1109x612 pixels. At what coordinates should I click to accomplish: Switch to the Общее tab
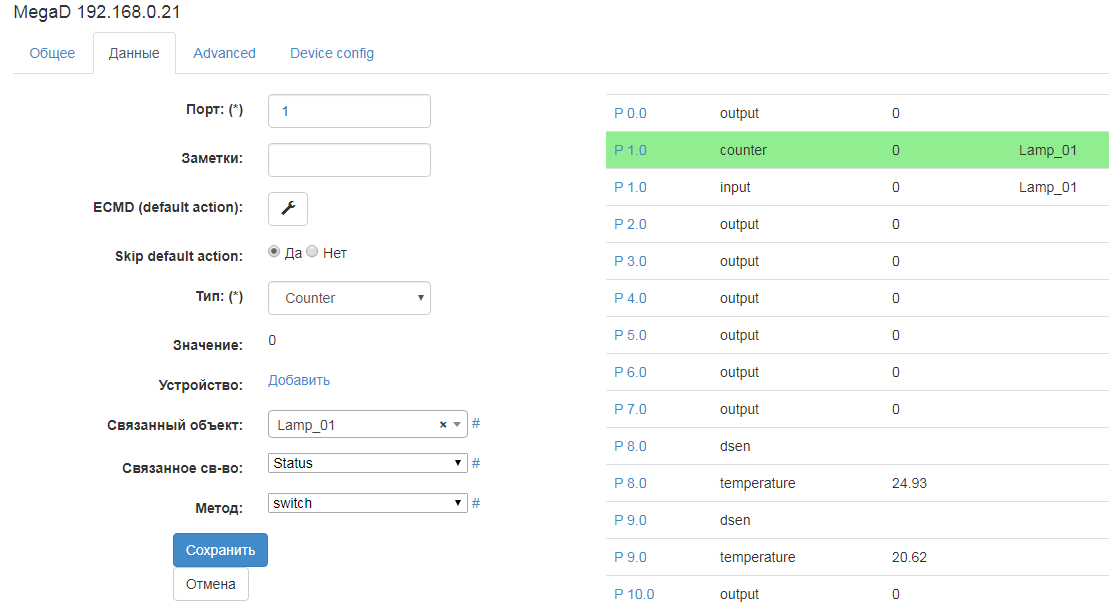[x=52, y=53]
